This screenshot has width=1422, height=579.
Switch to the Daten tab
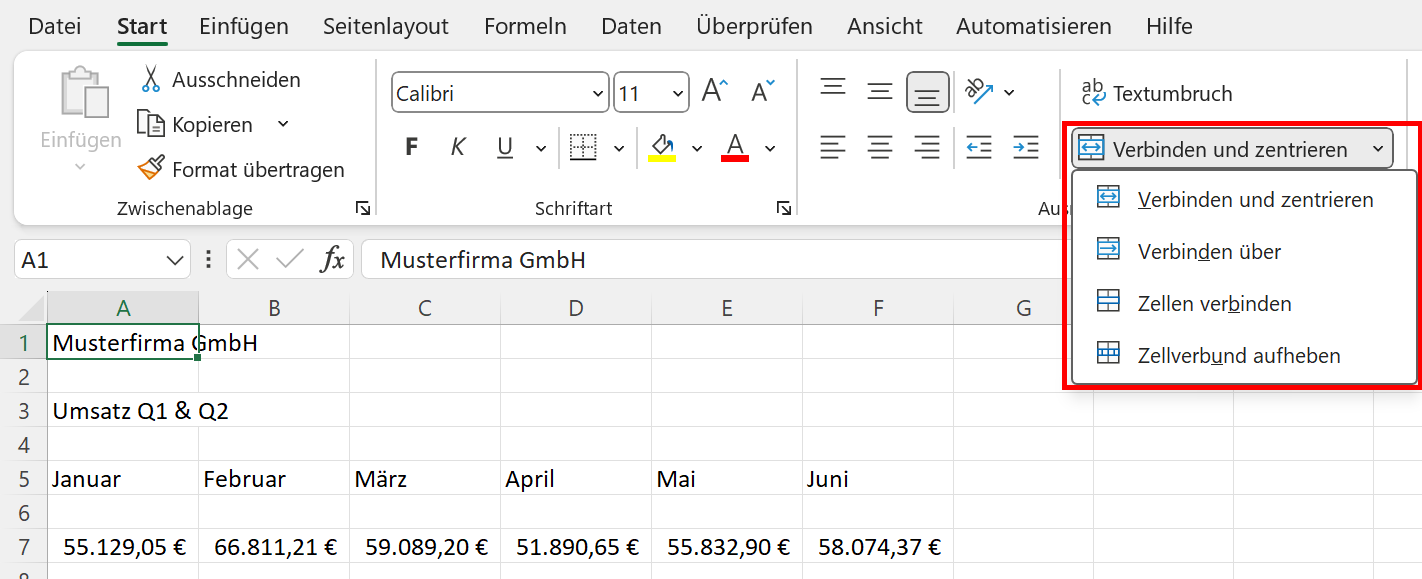(632, 26)
